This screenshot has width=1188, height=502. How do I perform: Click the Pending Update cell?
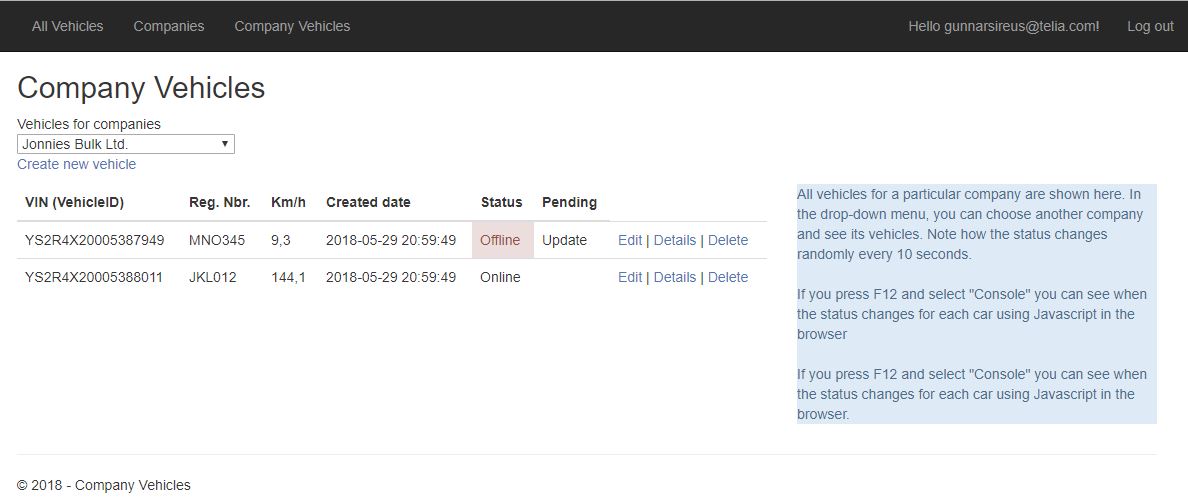pyautogui.click(x=564, y=240)
